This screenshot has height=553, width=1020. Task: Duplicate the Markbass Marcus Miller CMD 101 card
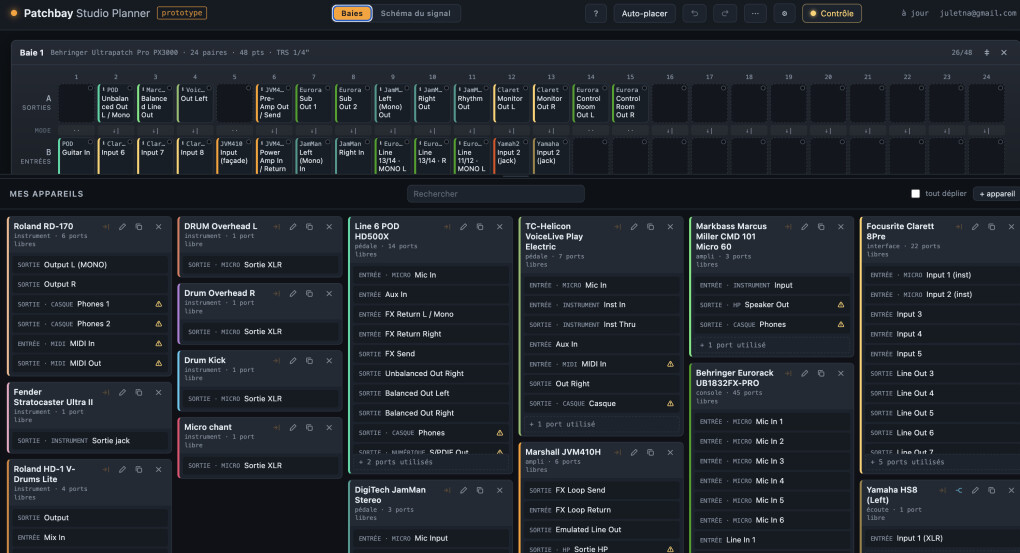(821, 227)
